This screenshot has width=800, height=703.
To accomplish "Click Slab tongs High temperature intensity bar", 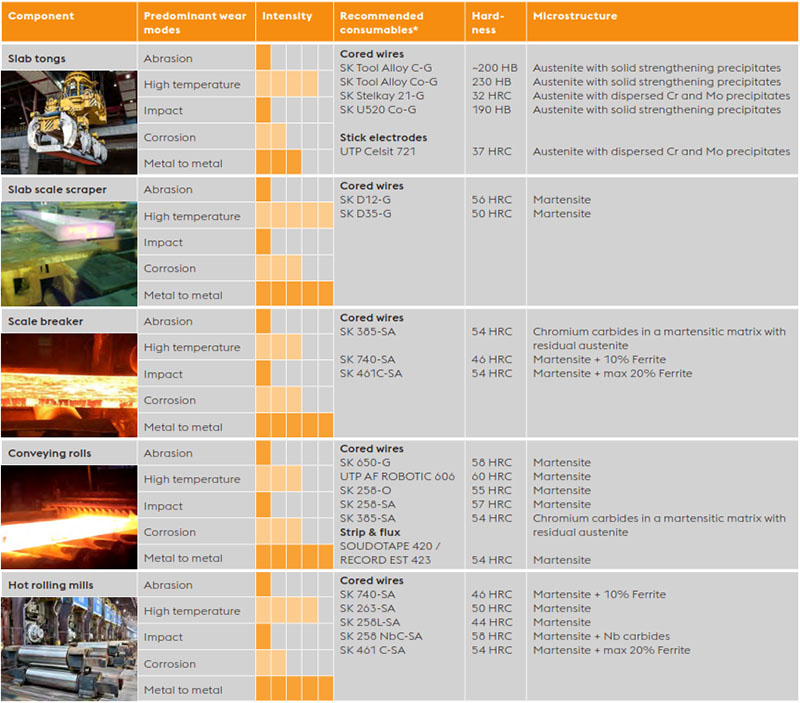I will [287, 84].
